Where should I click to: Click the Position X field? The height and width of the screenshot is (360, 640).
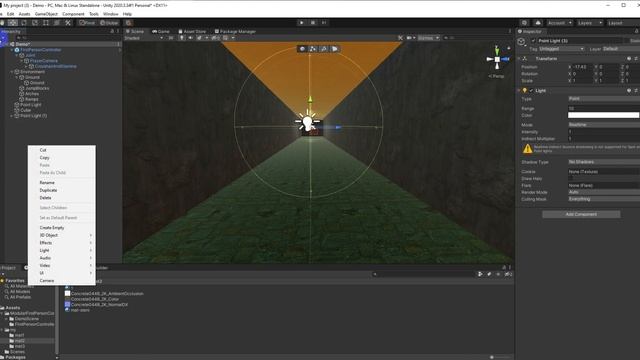click(x=583, y=67)
